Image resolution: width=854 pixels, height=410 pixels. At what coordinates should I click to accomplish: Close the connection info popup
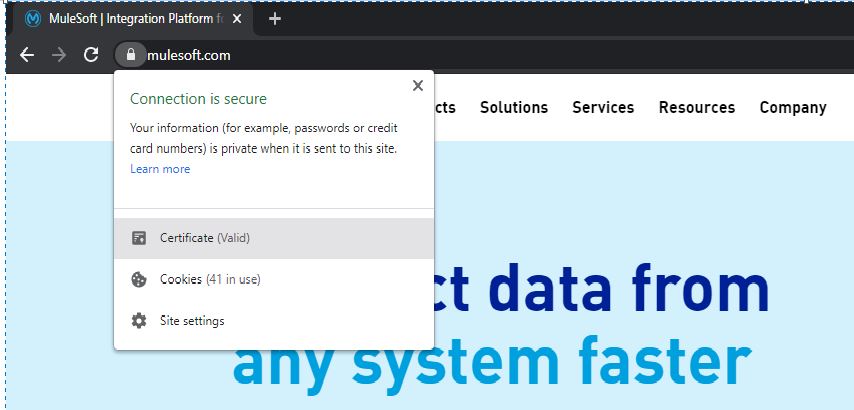pos(418,85)
